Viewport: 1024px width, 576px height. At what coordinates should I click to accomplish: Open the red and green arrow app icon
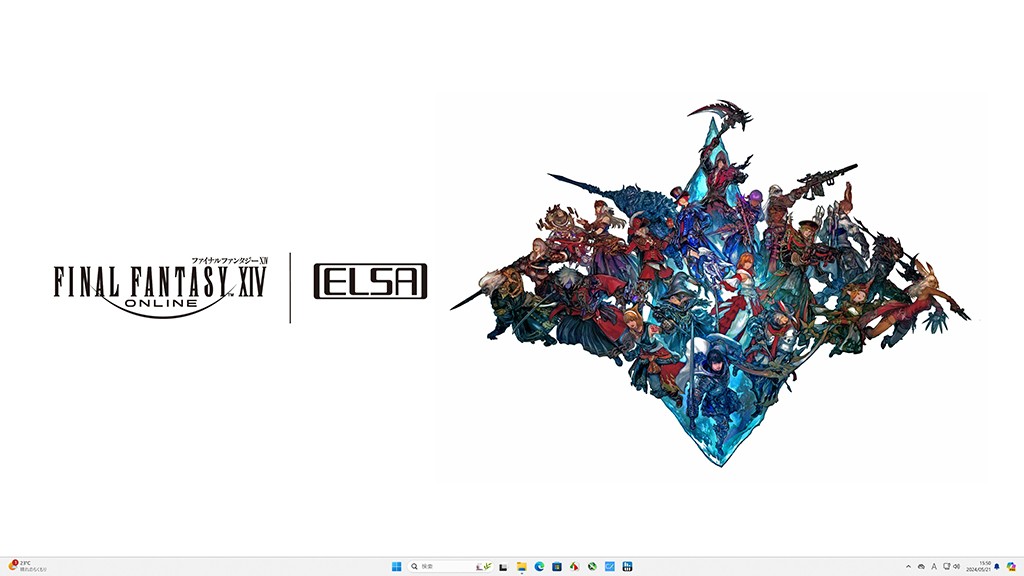point(574,566)
